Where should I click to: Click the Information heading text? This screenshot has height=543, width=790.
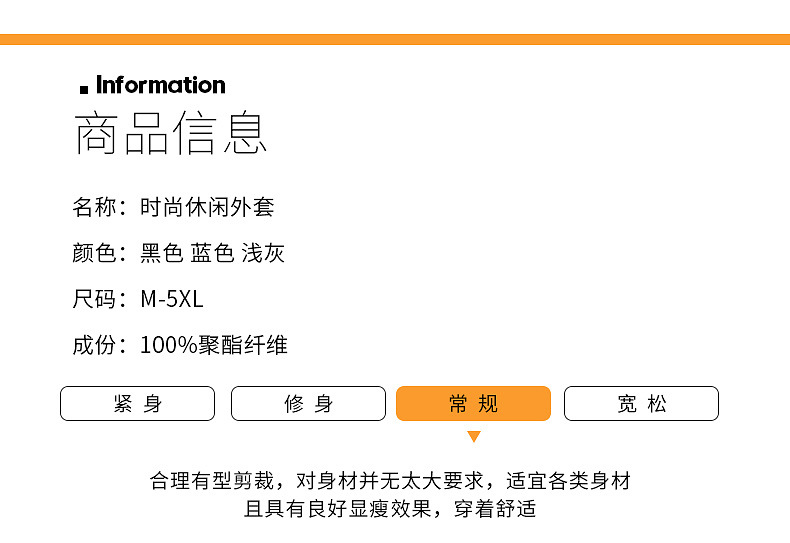pos(161,85)
